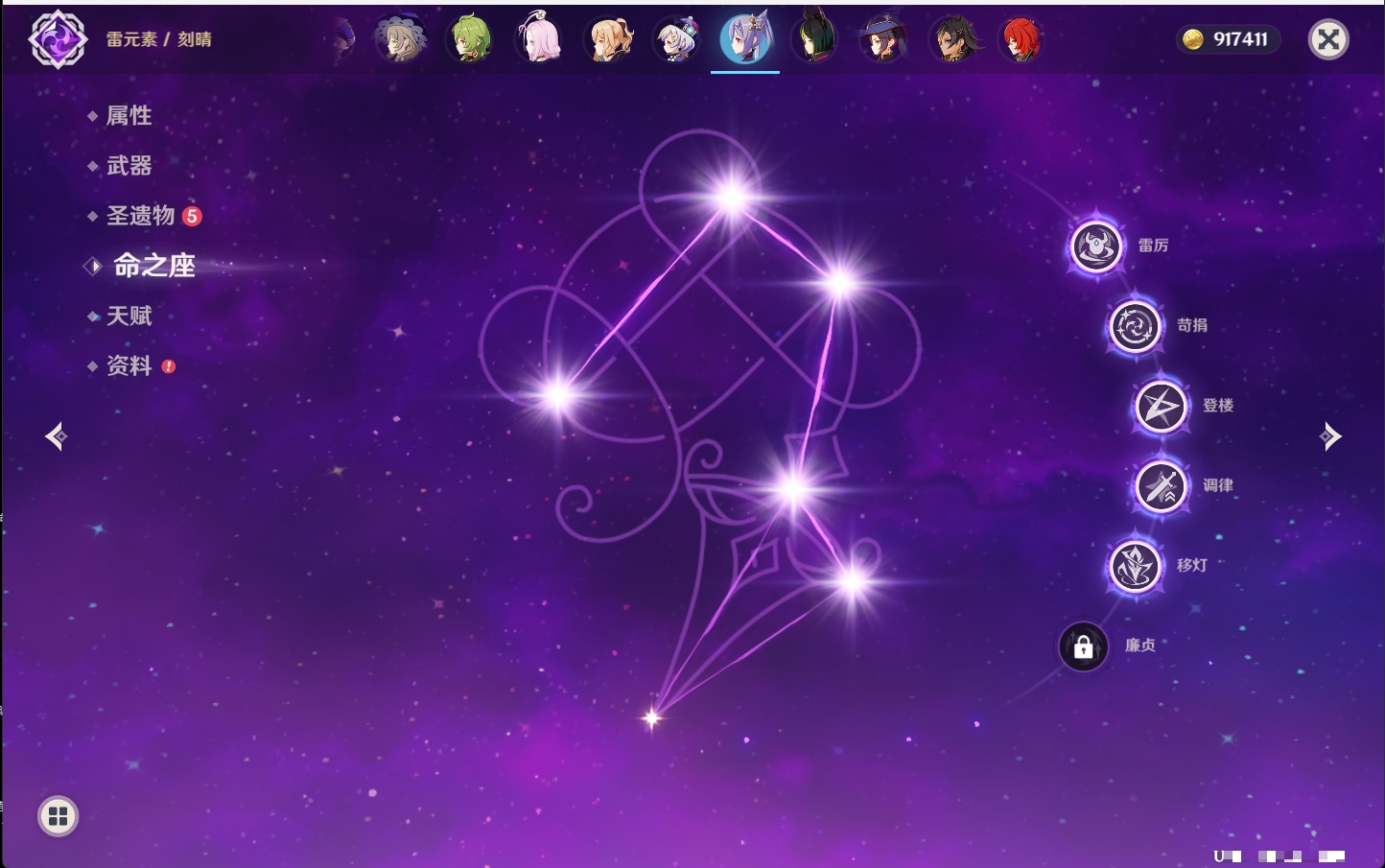This screenshot has width=1385, height=868.
Task: Select the locked 廉贞 constellation
Action: click(x=1083, y=646)
